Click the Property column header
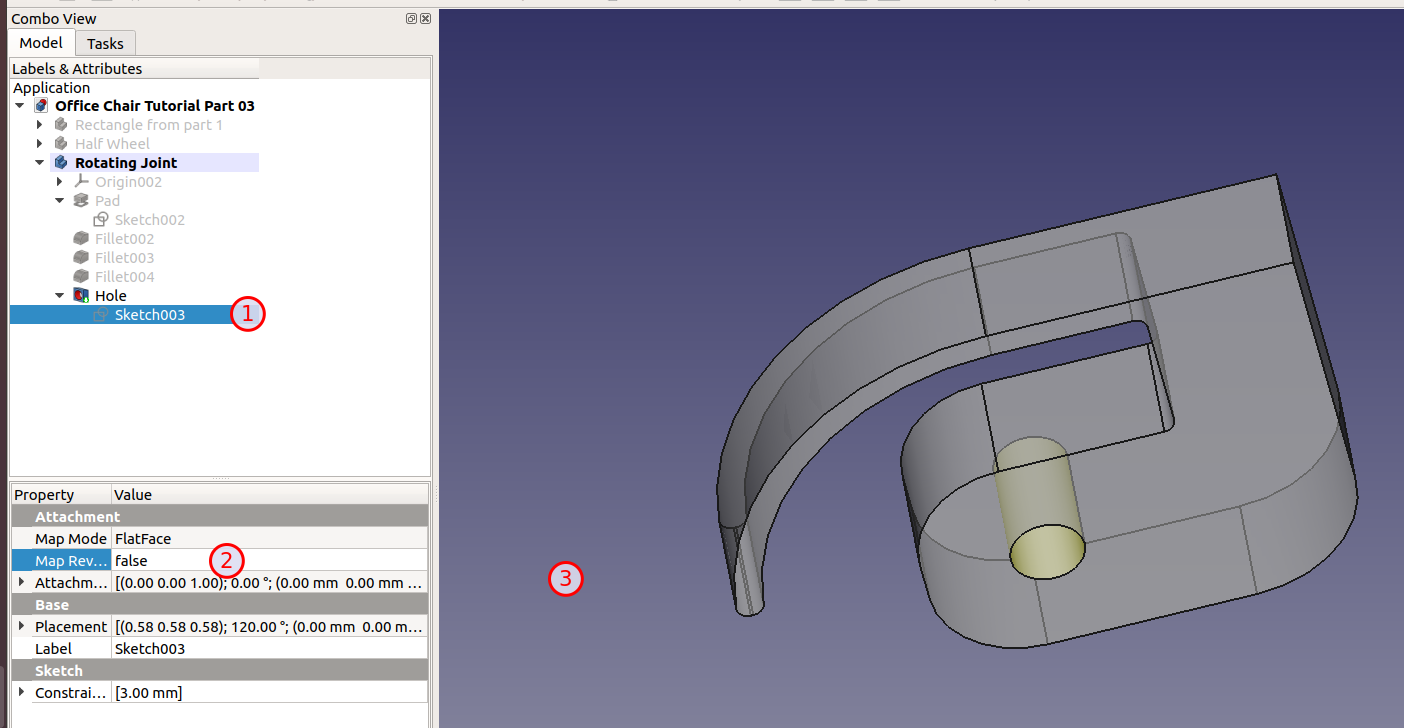Viewport: 1404px width, 728px height. 60,495
